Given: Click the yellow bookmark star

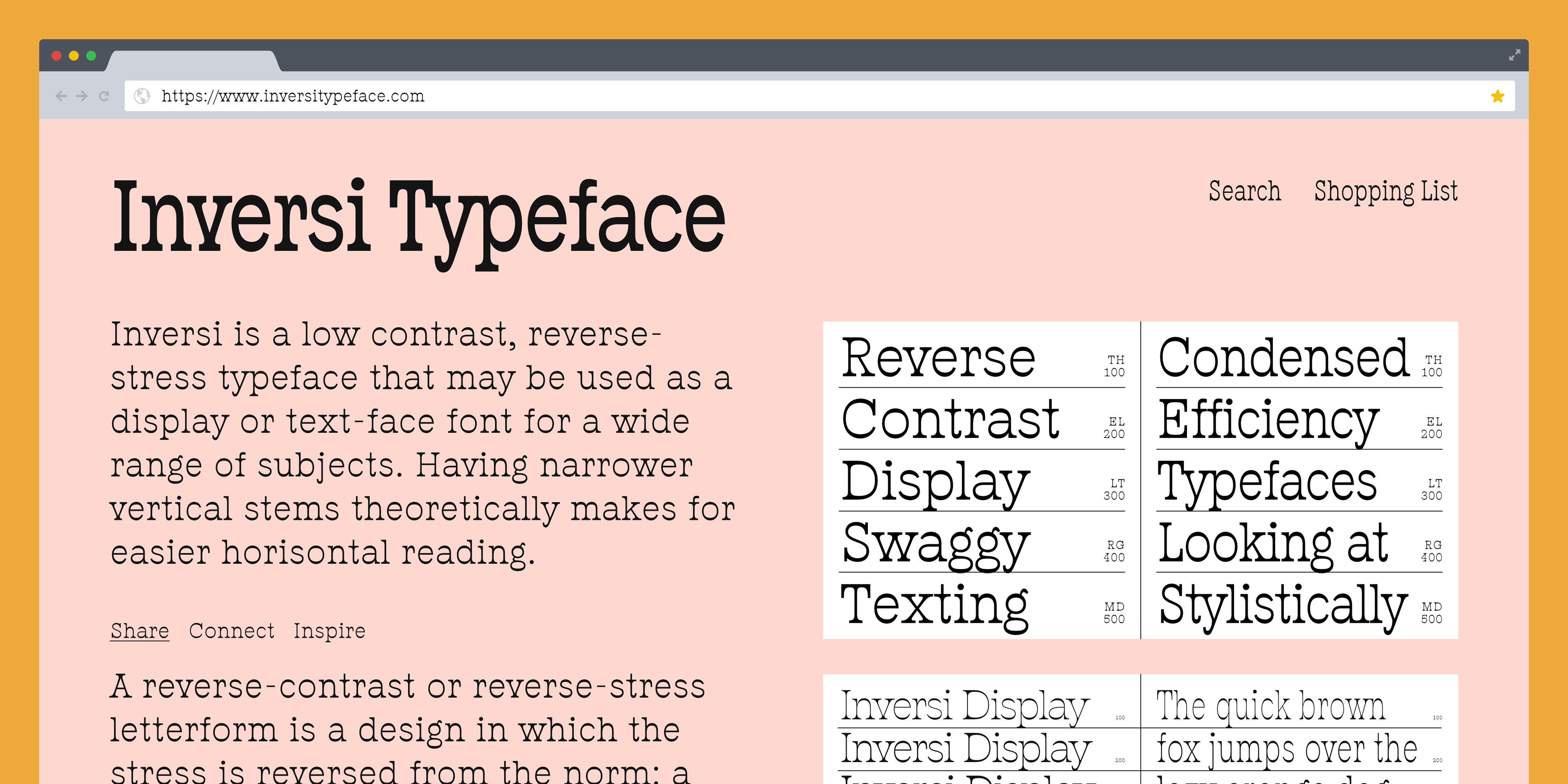Looking at the screenshot, I should 1497,96.
